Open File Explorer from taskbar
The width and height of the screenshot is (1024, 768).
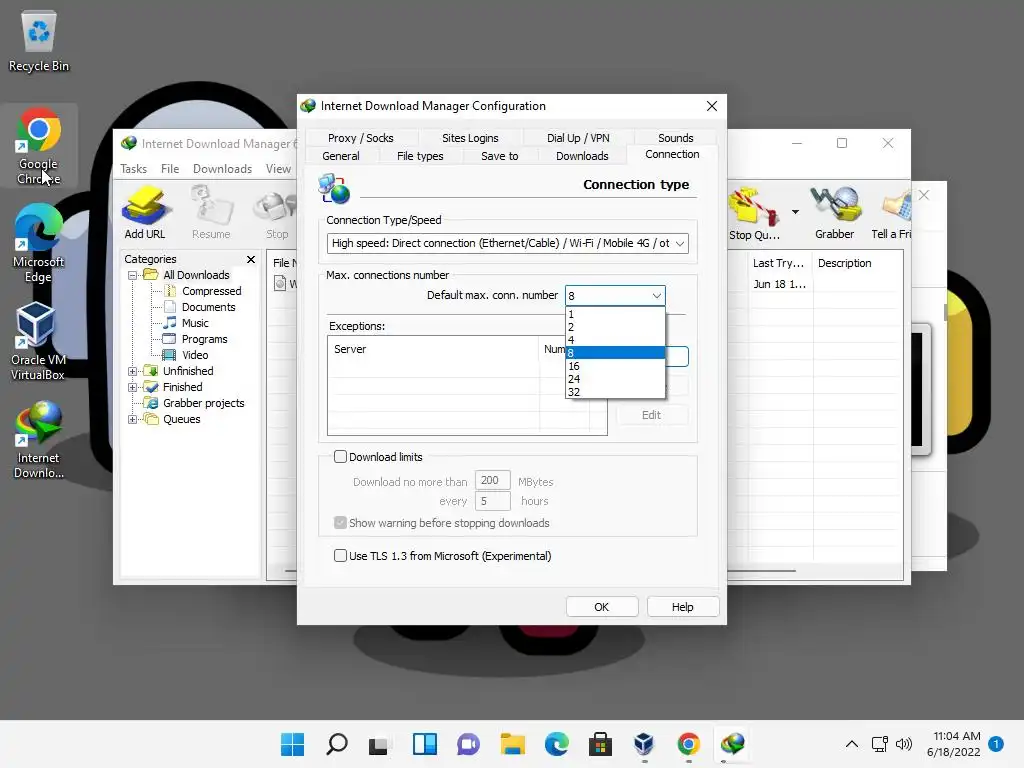[x=513, y=744]
